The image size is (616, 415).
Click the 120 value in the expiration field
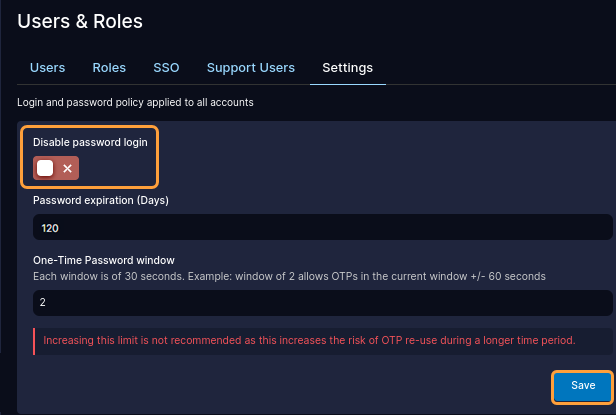pyautogui.click(x=50, y=228)
